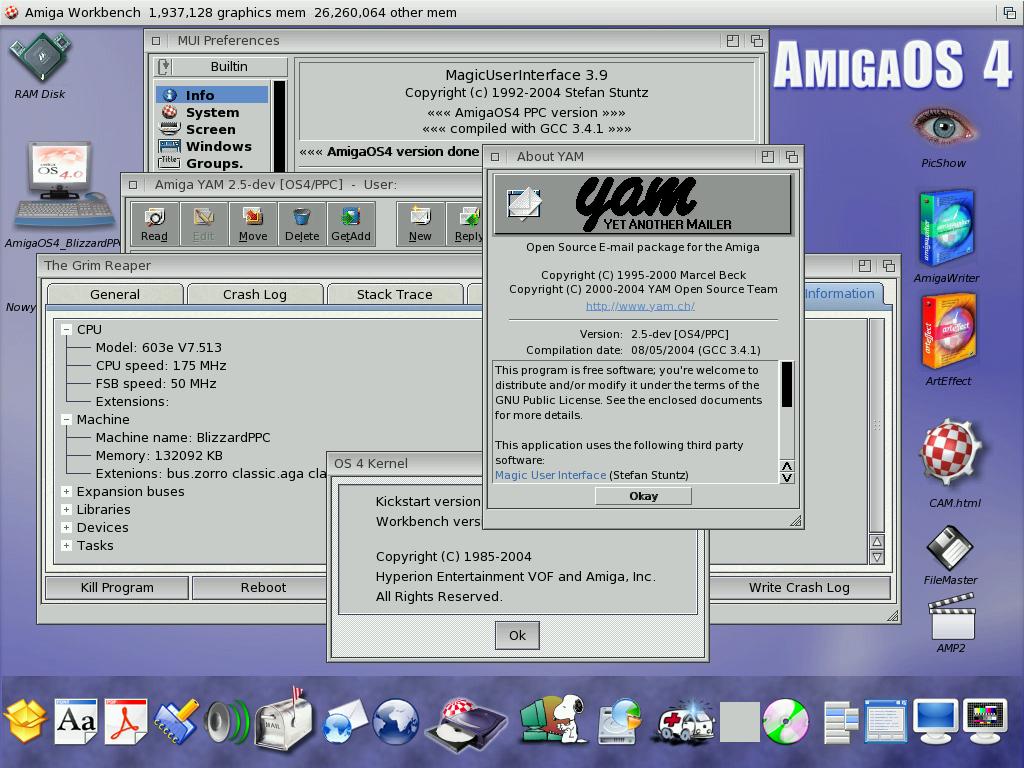Click the Edit button in YAM toolbar
Viewport: 1024px width, 768px height.
click(x=203, y=224)
